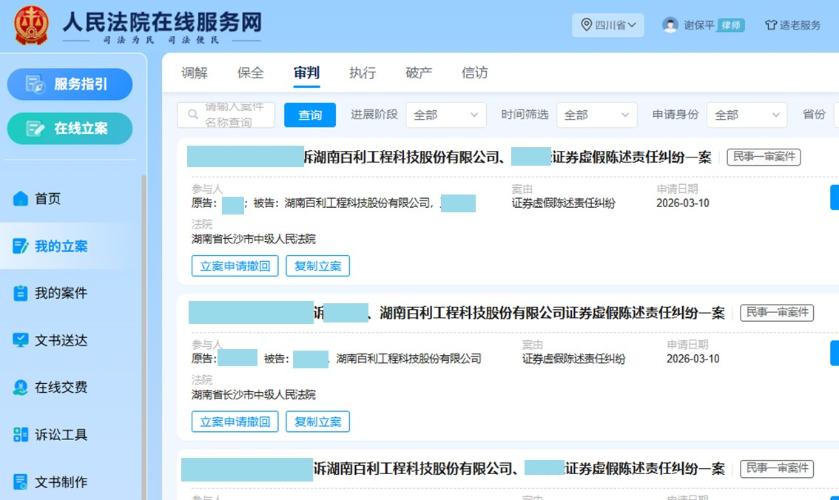
Task: Open the 信访 tab
Action: [x=475, y=73]
